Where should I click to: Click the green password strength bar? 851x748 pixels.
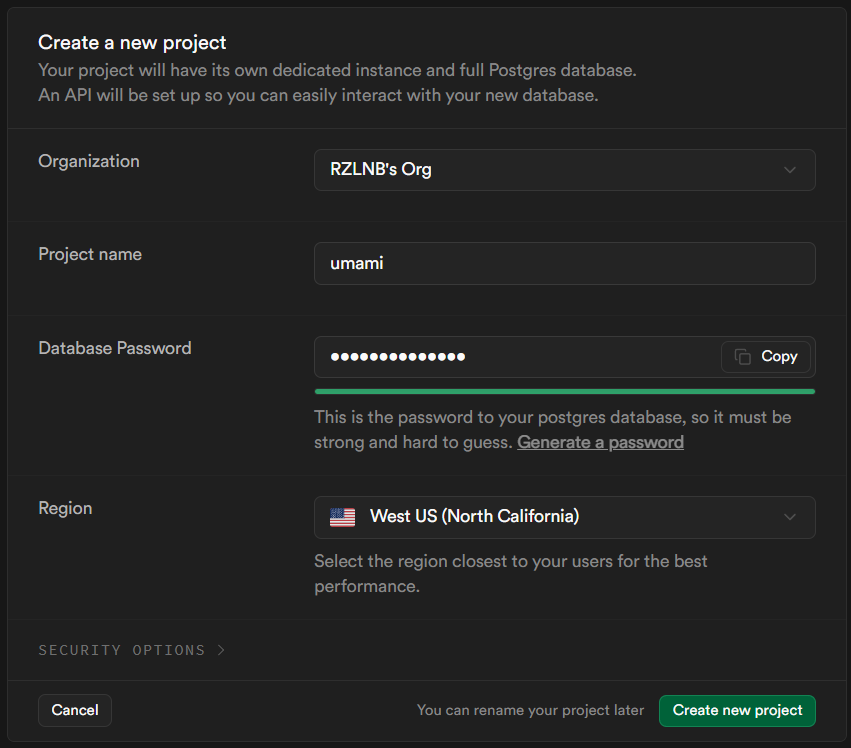(564, 391)
